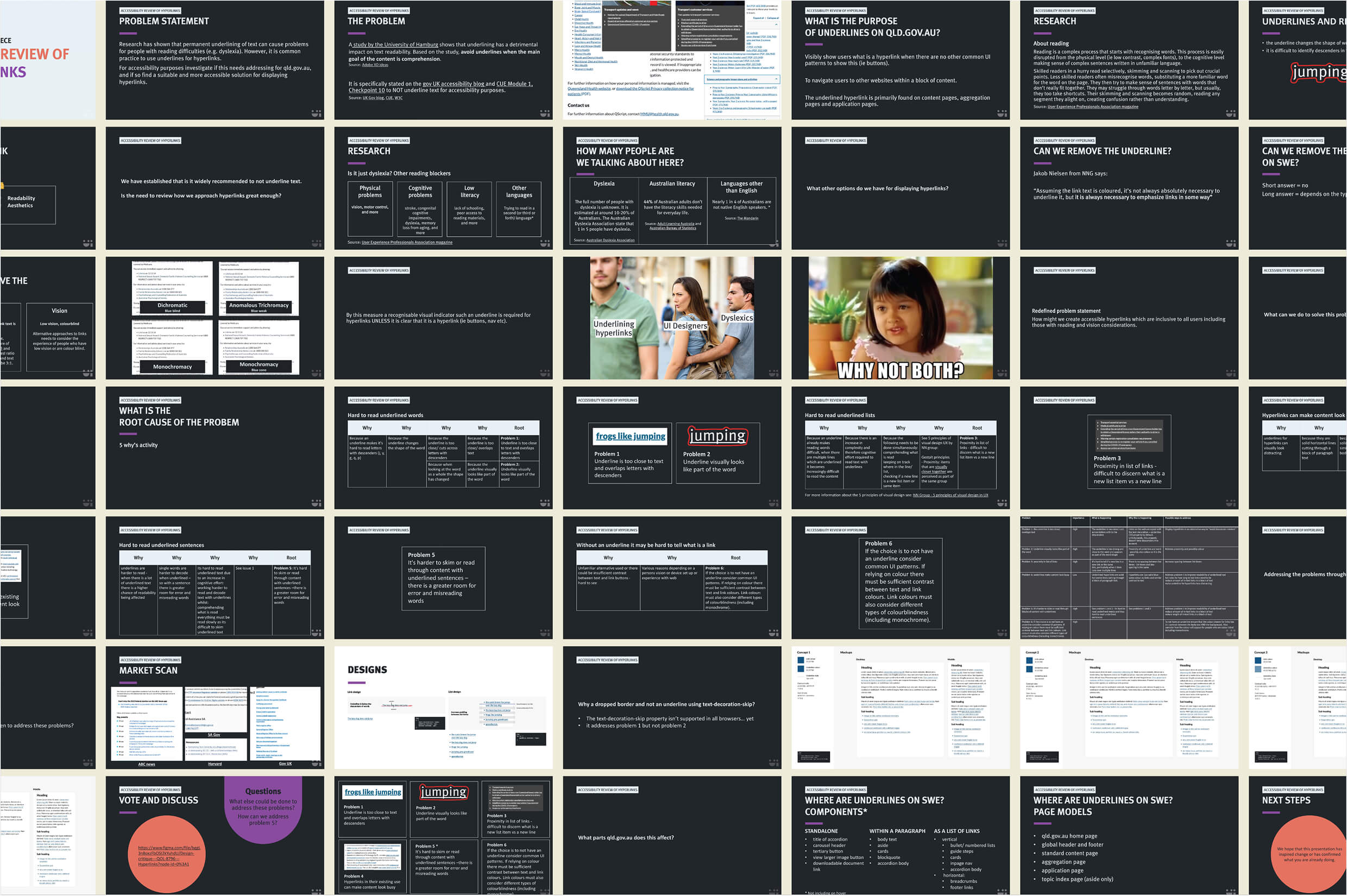Open the UXPA magazine link on About reading slide

(x=1093, y=107)
